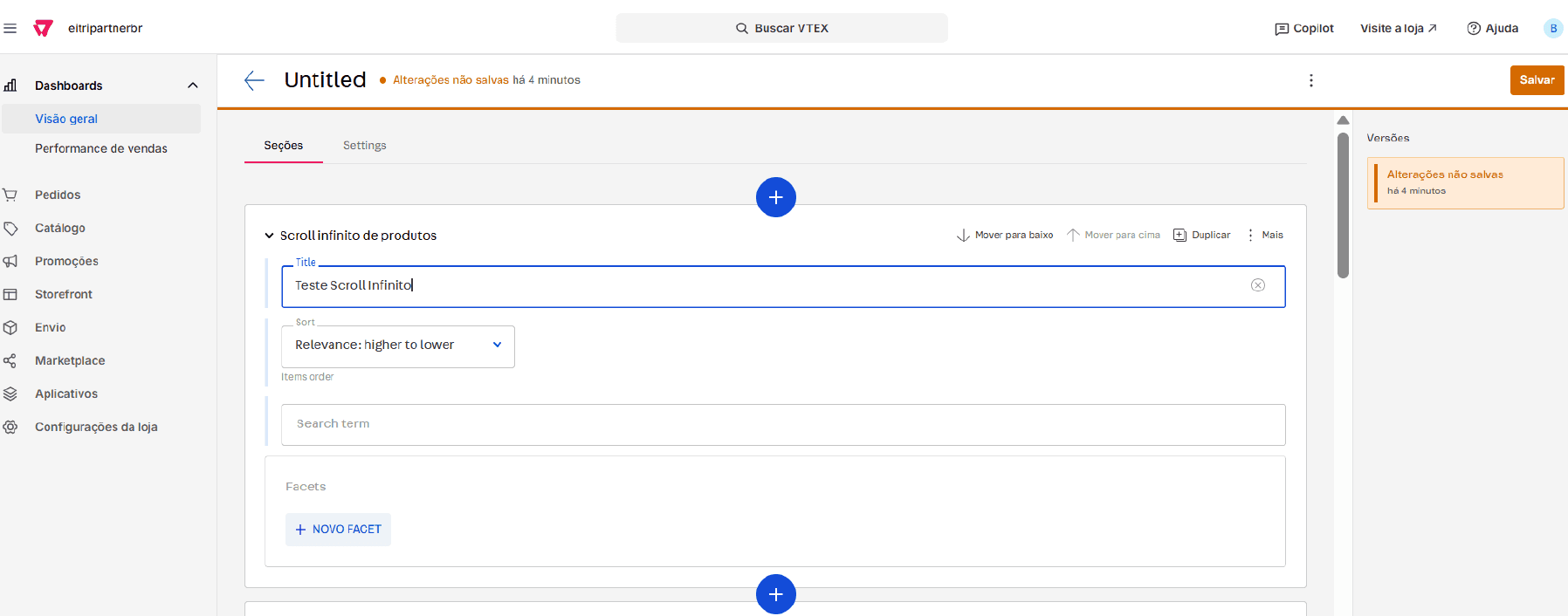Open Promoções from sidebar
This screenshot has width=1568, height=616.
coord(66,261)
